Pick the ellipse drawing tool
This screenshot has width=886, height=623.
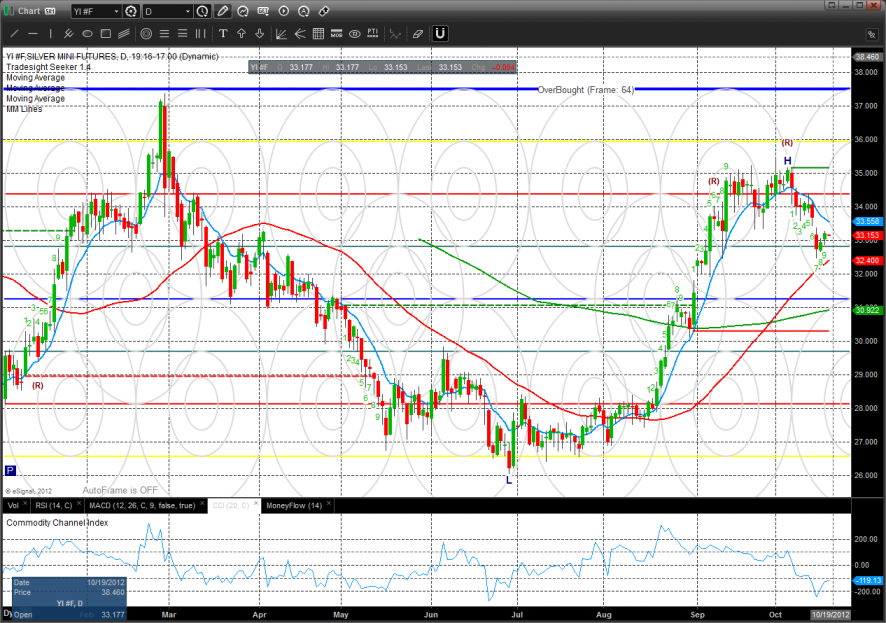click(87, 33)
